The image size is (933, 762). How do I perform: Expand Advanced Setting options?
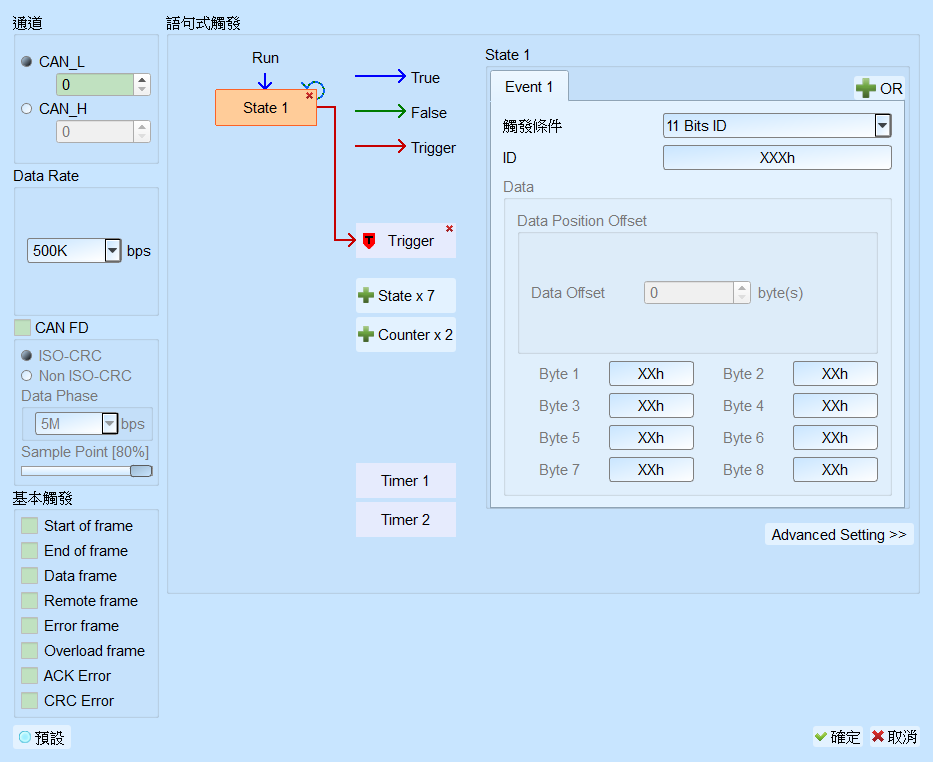tap(839, 535)
